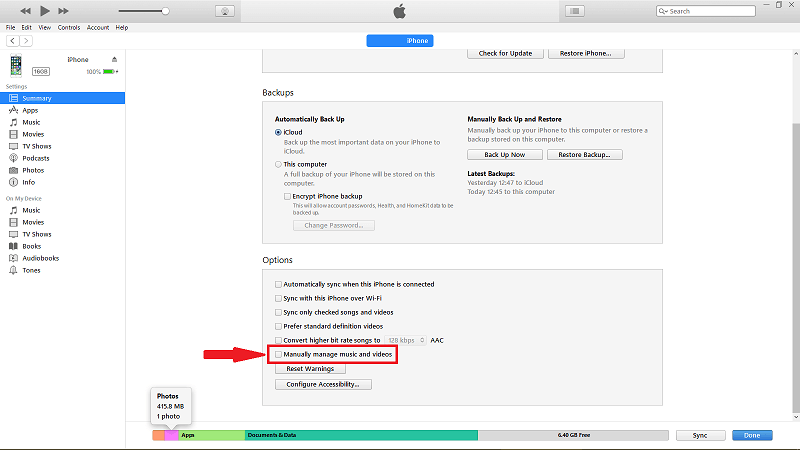Click the Documents & Data storage segment
The height and width of the screenshot is (450, 800).
pyautogui.click(x=361, y=435)
